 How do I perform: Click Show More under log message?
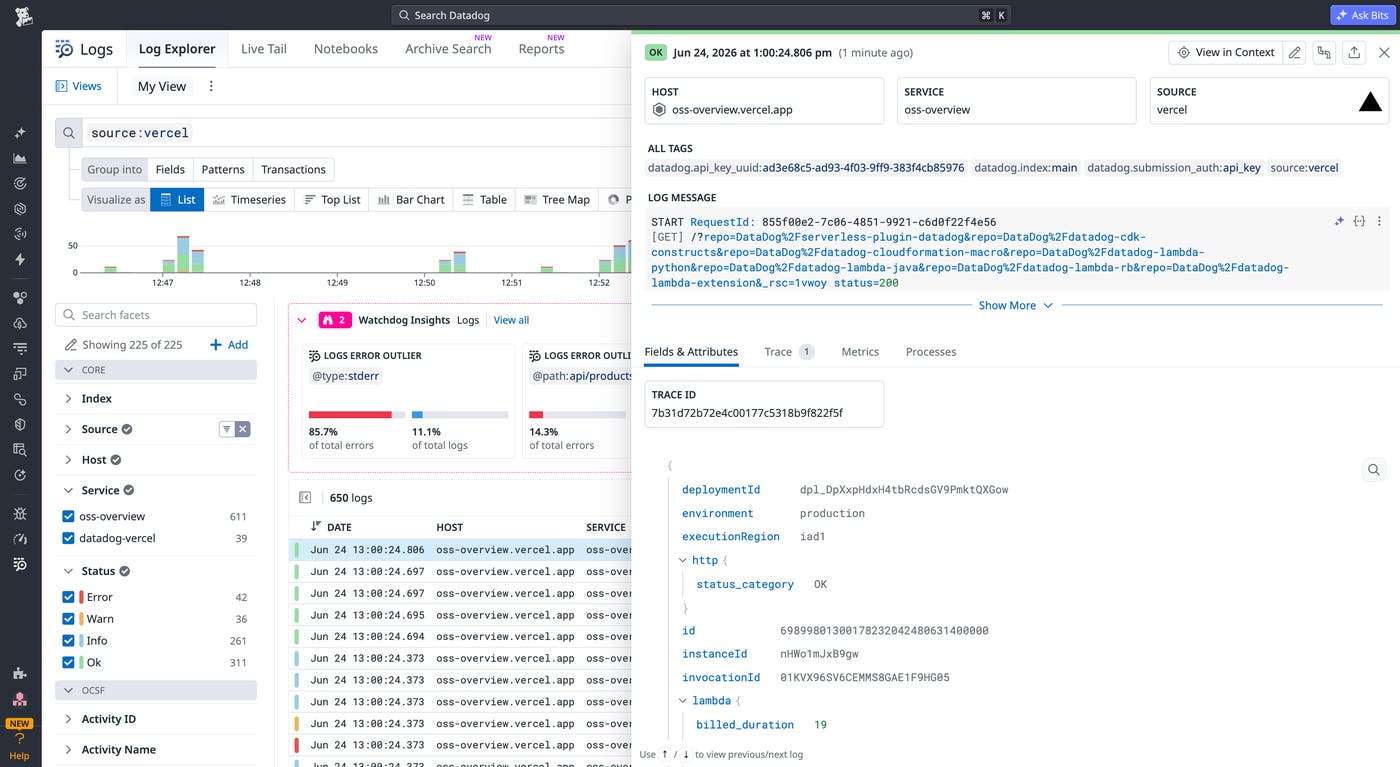coord(1015,306)
